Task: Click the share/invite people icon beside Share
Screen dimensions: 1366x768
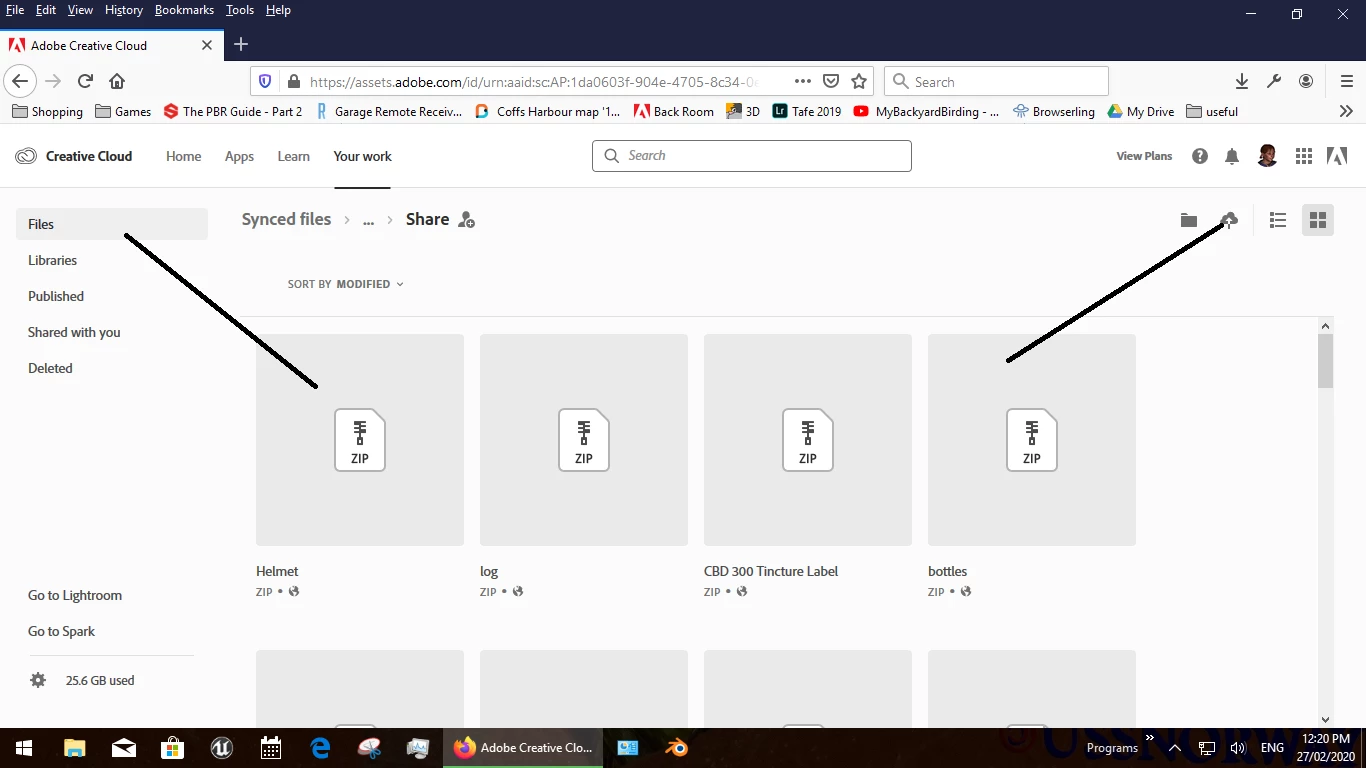Action: (466, 220)
